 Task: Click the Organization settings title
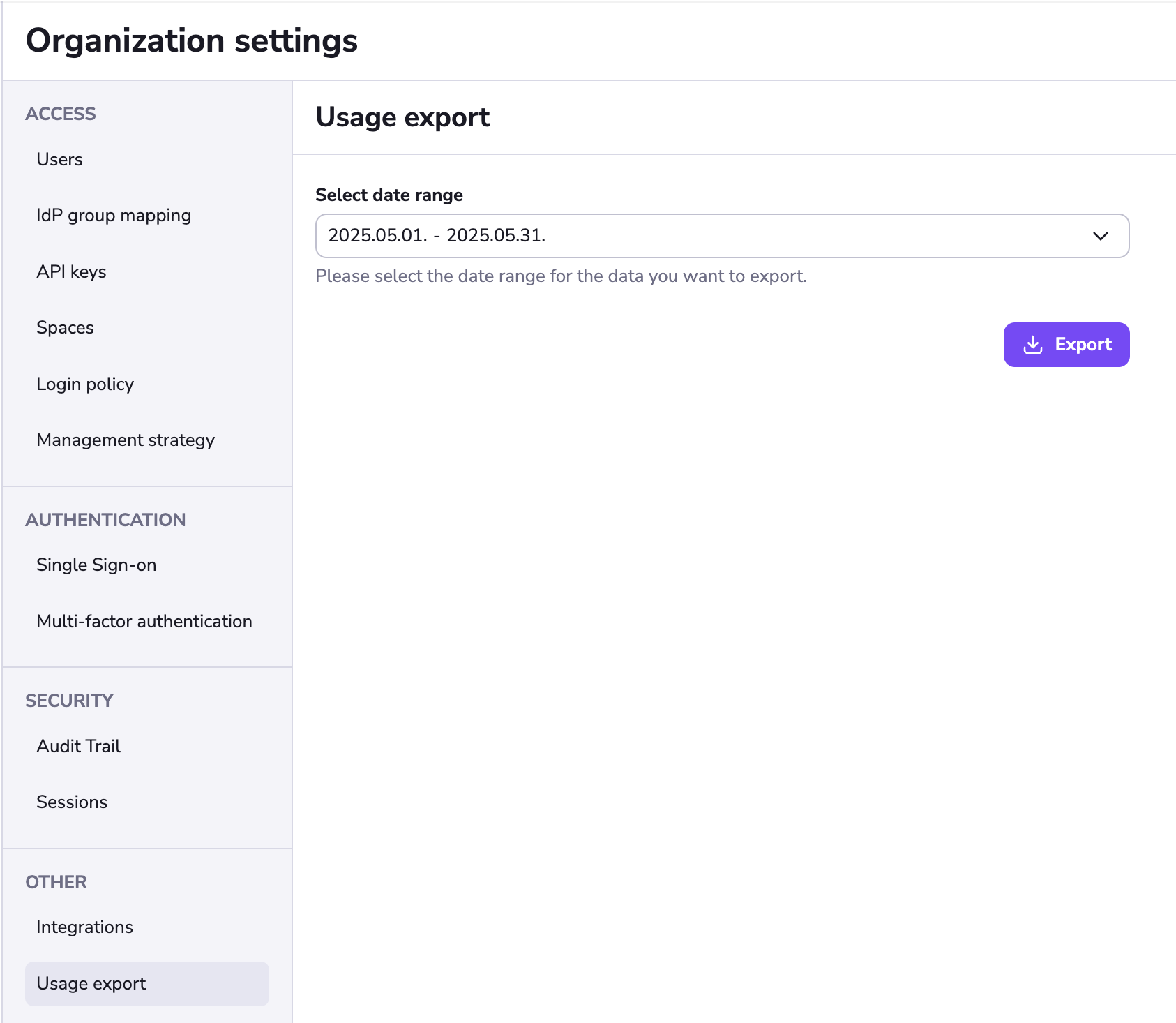point(192,40)
